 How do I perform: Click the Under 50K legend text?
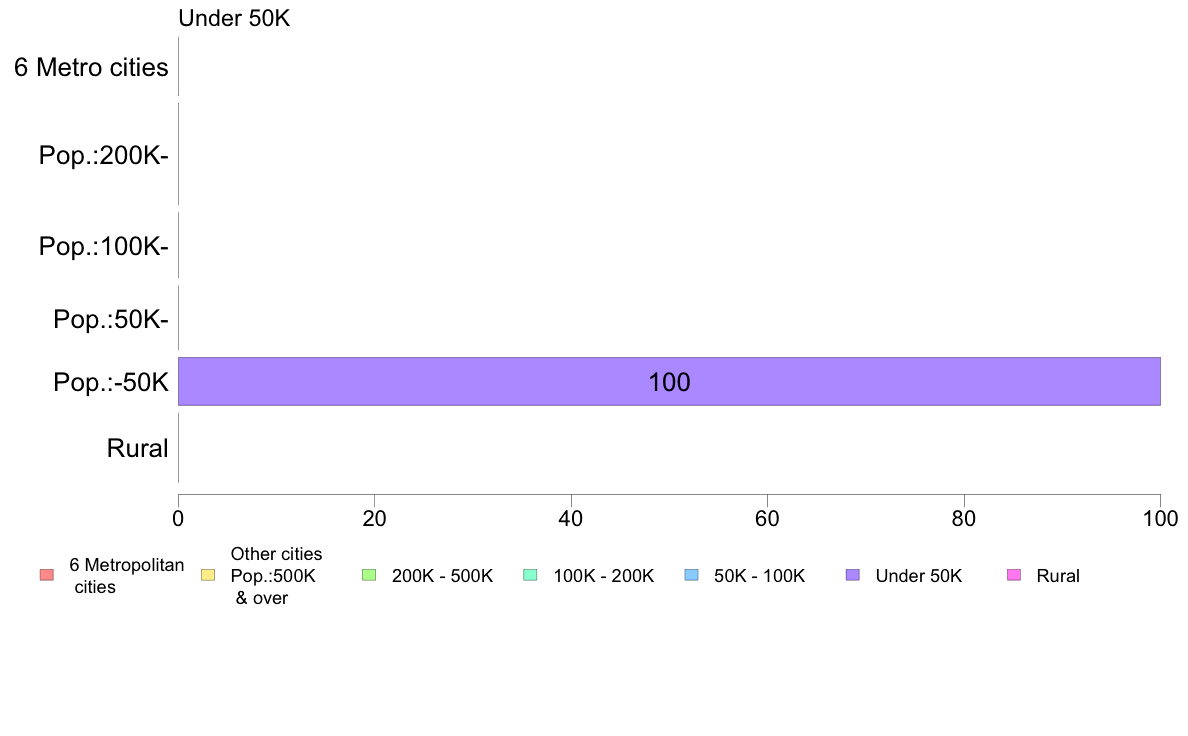pyautogui.click(x=918, y=576)
